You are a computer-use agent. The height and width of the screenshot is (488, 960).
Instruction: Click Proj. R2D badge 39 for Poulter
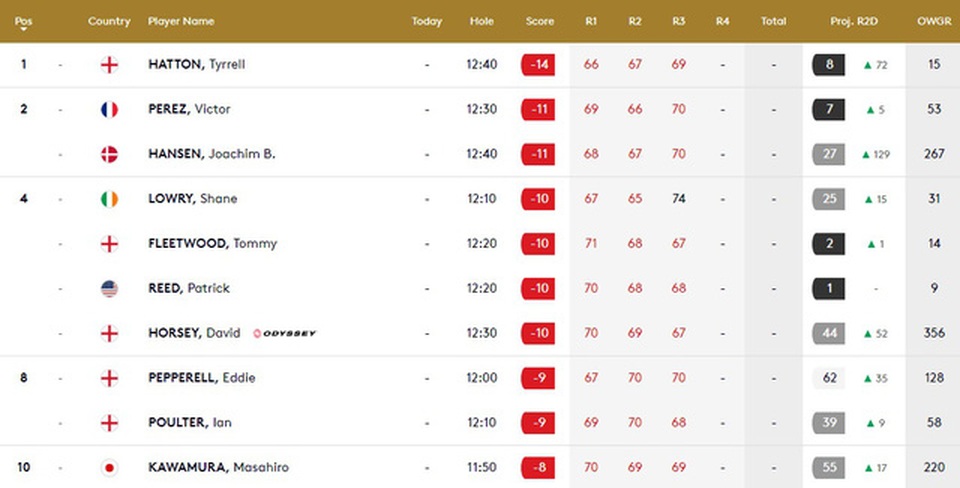click(x=828, y=423)
